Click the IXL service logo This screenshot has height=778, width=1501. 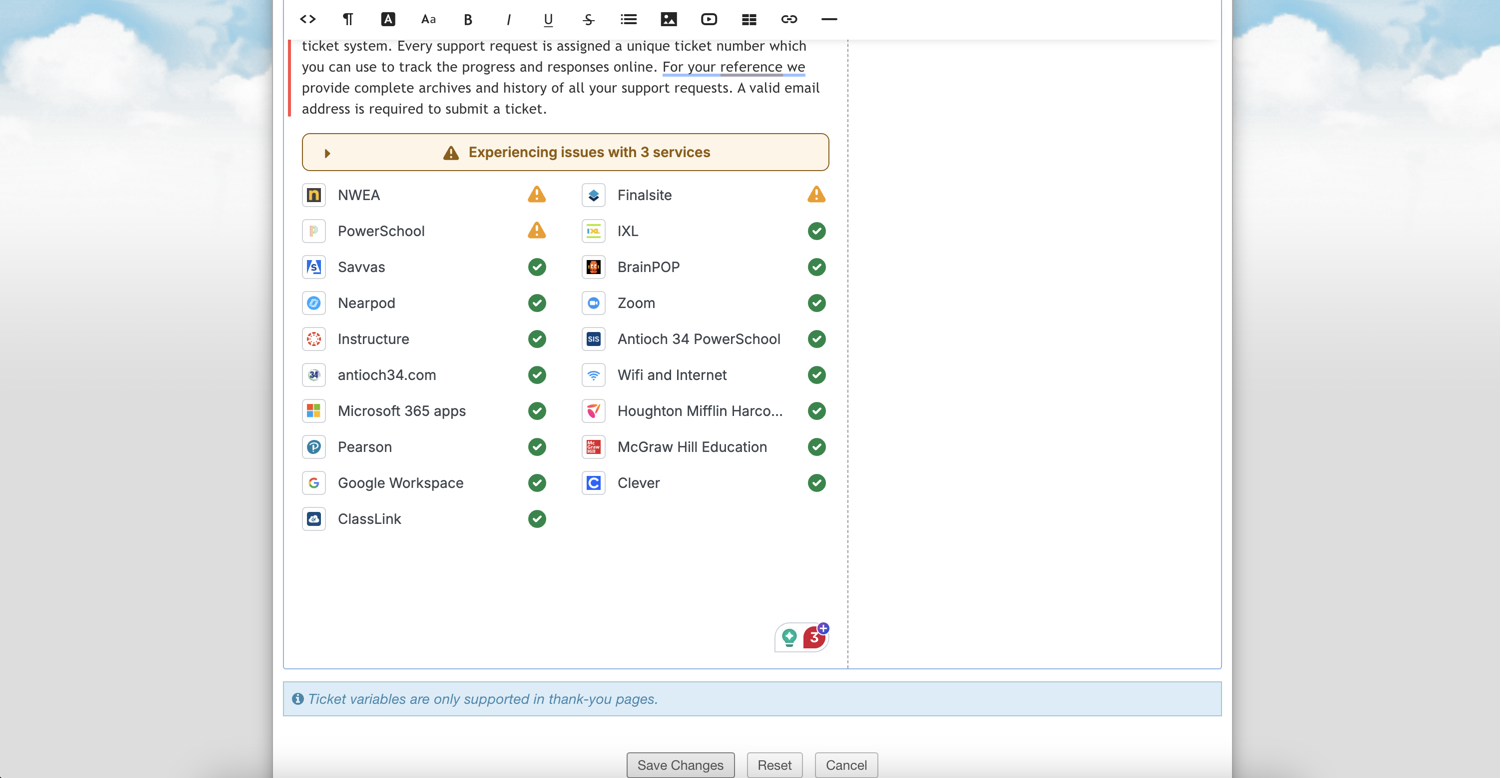pyautogui.click(x=594, y=231)
